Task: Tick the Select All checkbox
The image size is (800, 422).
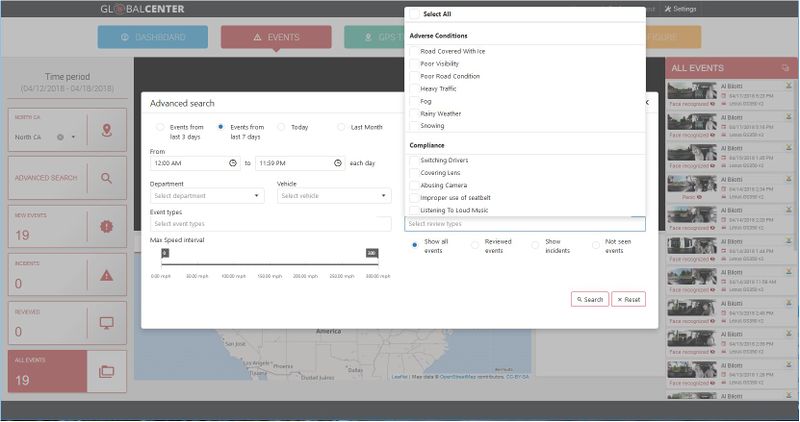Action: tap(414, 14)
